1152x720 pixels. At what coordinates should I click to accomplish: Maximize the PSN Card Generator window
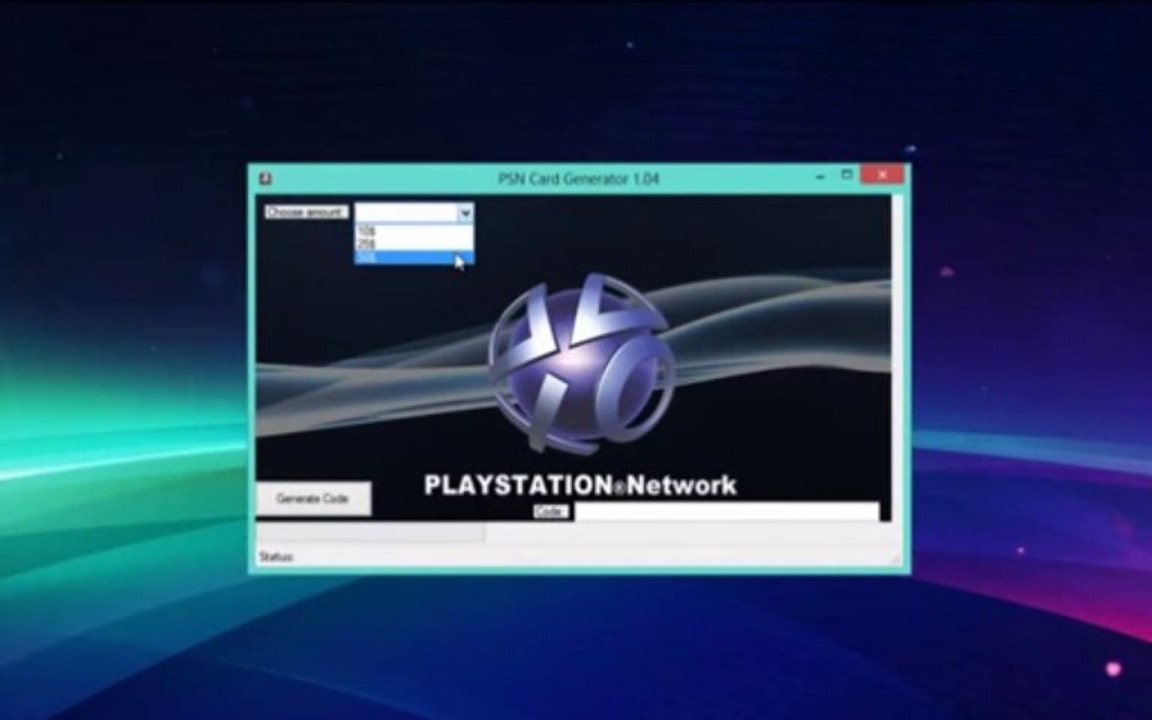point(846,175)
